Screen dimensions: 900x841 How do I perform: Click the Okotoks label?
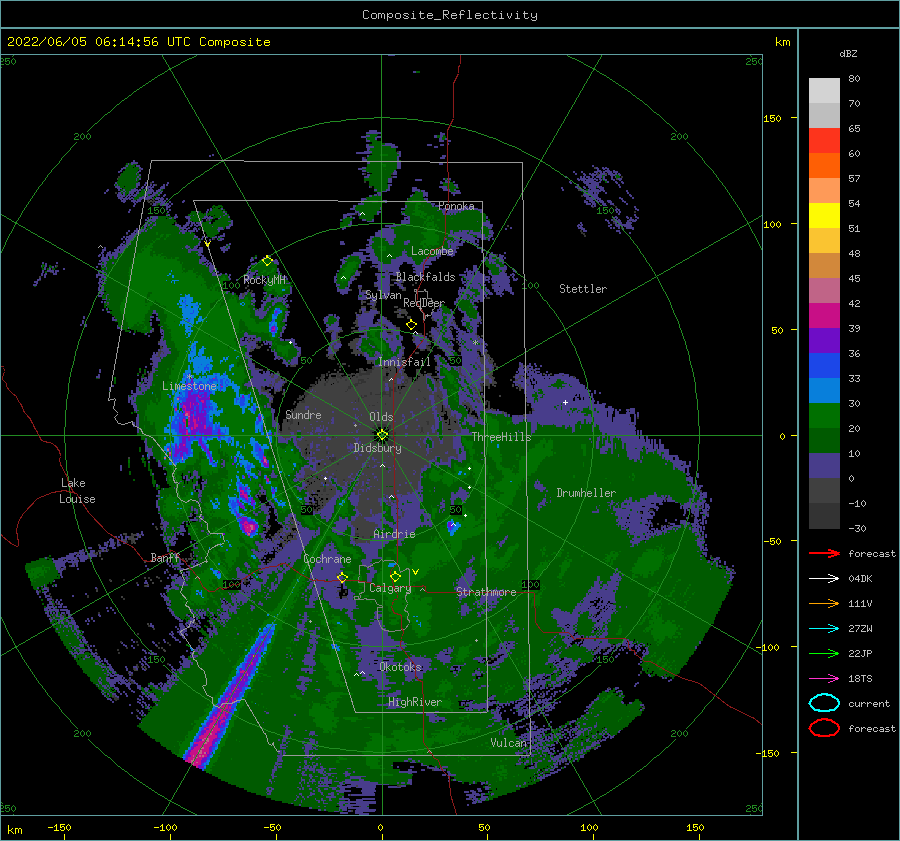point(401,667)
